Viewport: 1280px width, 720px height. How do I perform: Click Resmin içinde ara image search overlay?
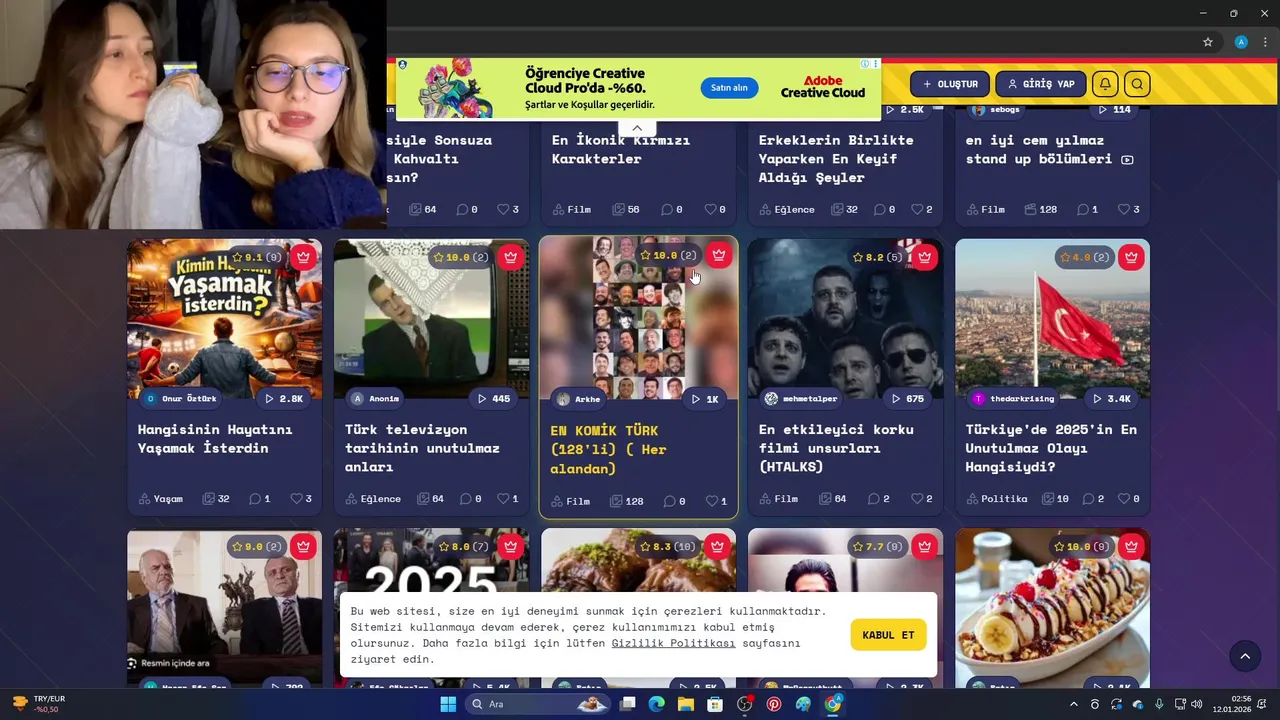169,663
